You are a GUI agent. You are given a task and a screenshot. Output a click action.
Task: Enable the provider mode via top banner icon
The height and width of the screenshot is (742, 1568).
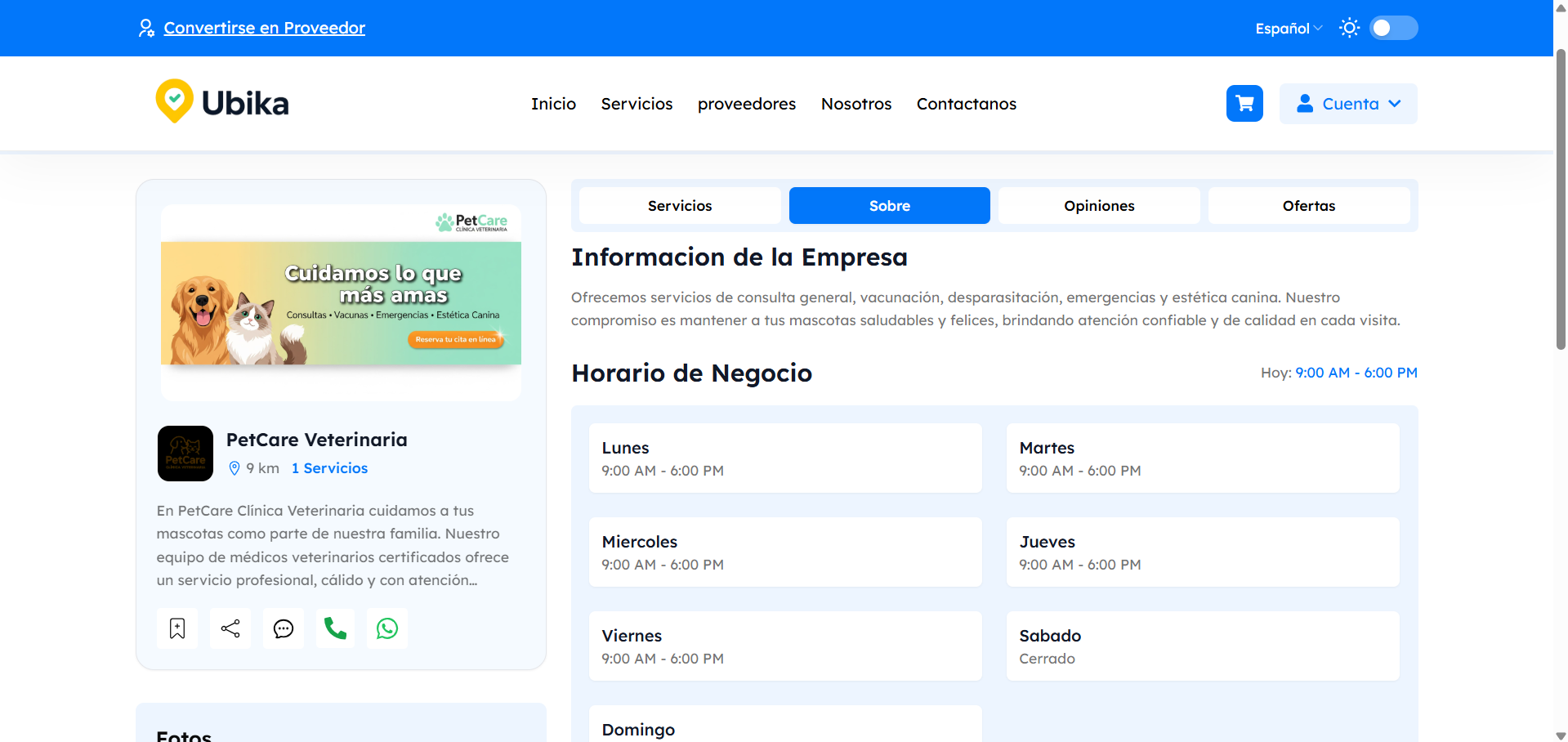(x=146, y=27)
